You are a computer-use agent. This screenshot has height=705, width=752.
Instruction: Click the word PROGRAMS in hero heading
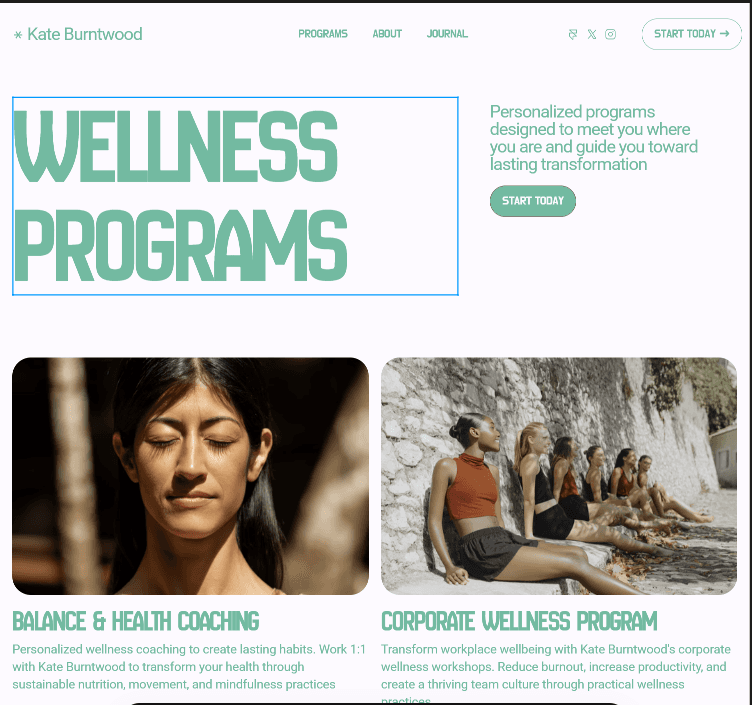click(180, 245)
